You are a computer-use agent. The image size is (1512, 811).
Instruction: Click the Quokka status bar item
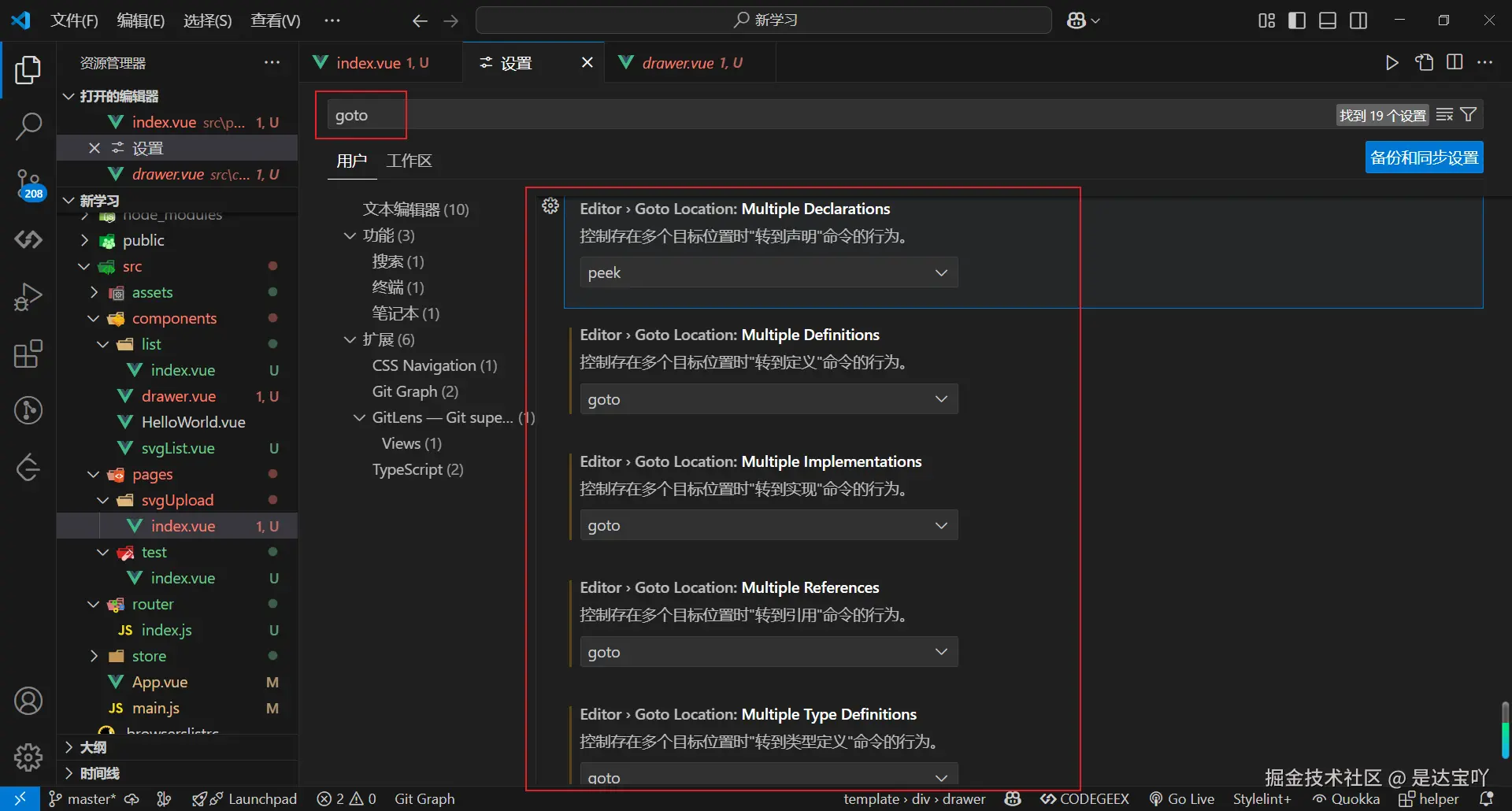(x=1346, y=798)
